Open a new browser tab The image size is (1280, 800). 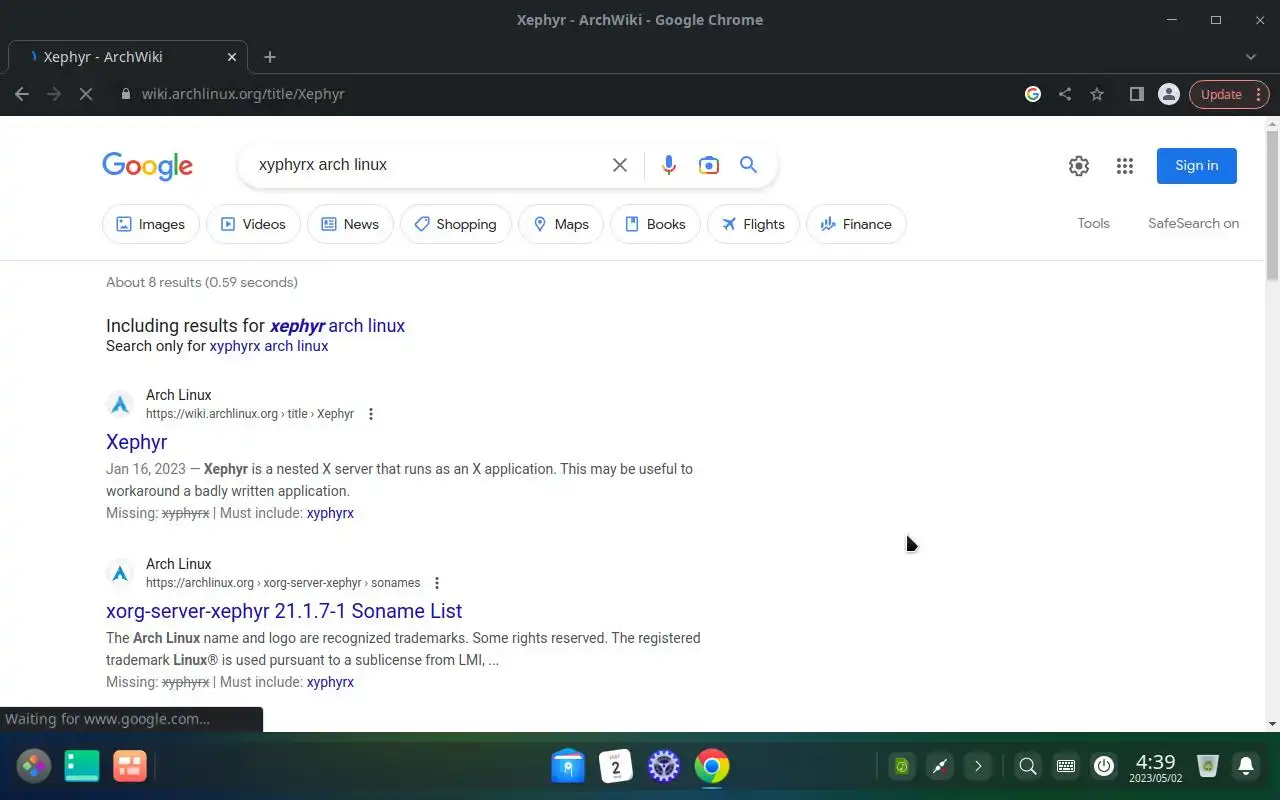(x=270, y=57)
